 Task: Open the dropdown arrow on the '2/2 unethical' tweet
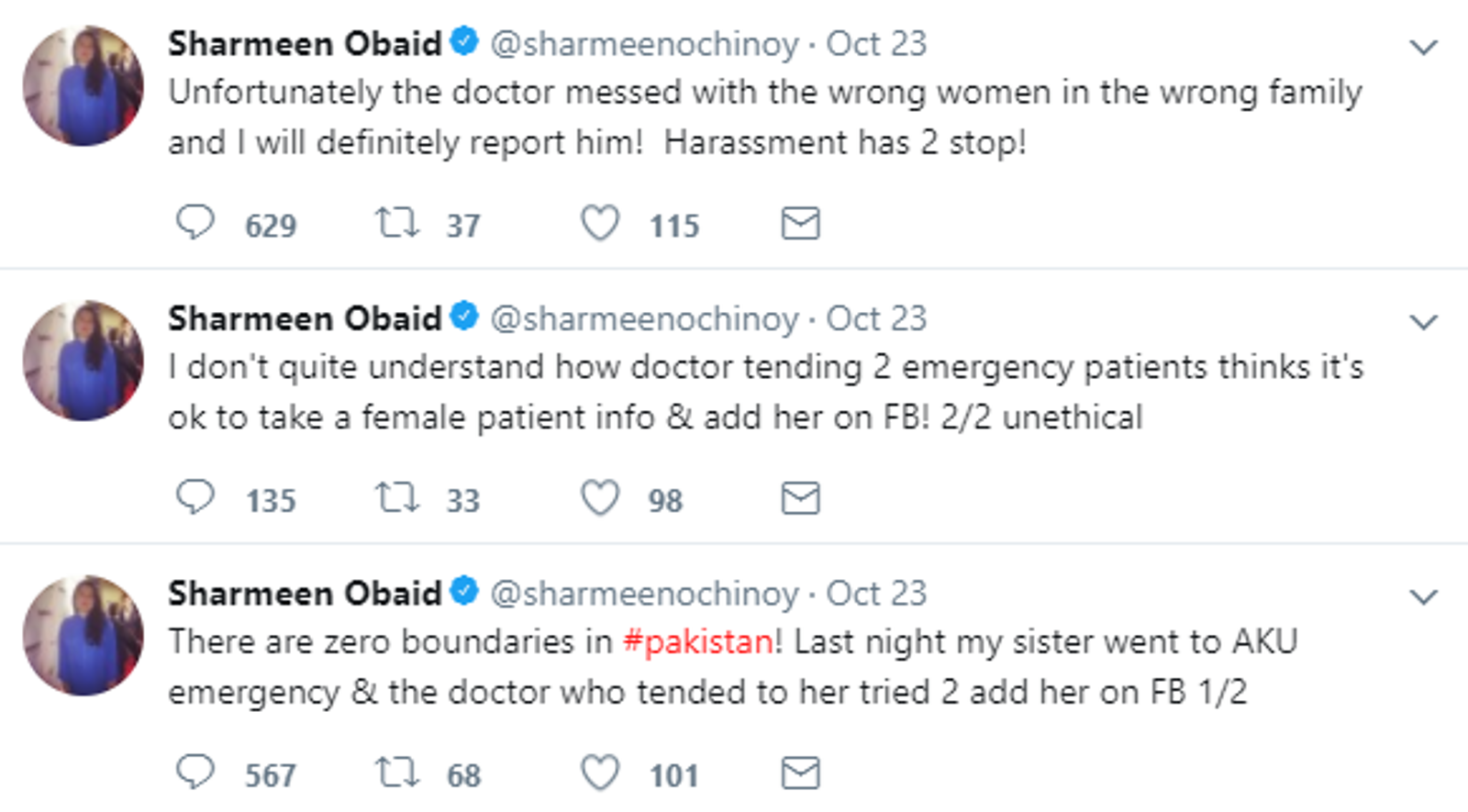click(x=1423, y=322)
